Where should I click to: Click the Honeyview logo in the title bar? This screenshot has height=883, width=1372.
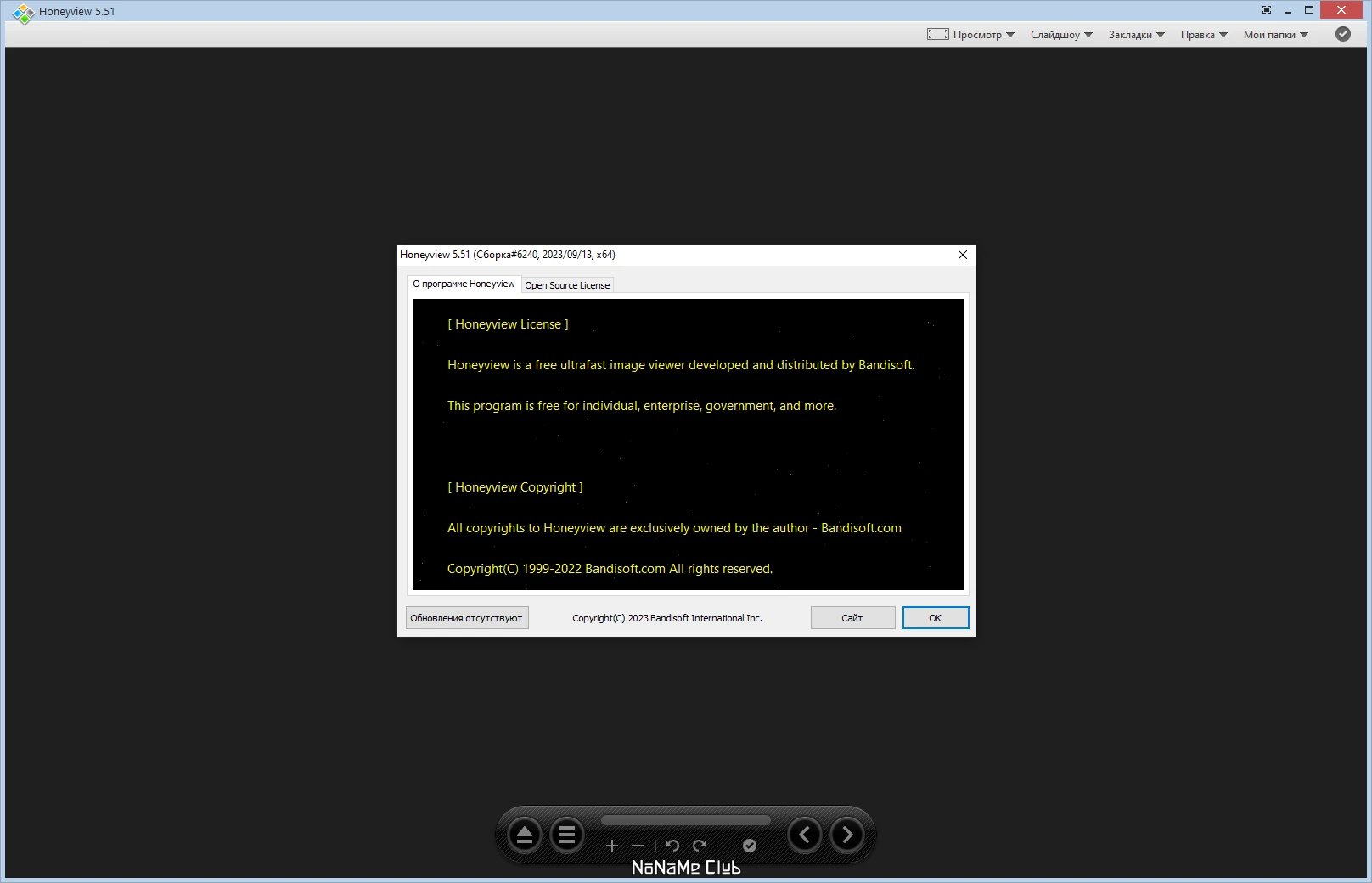pyautogui.click(x=23, y=13)
